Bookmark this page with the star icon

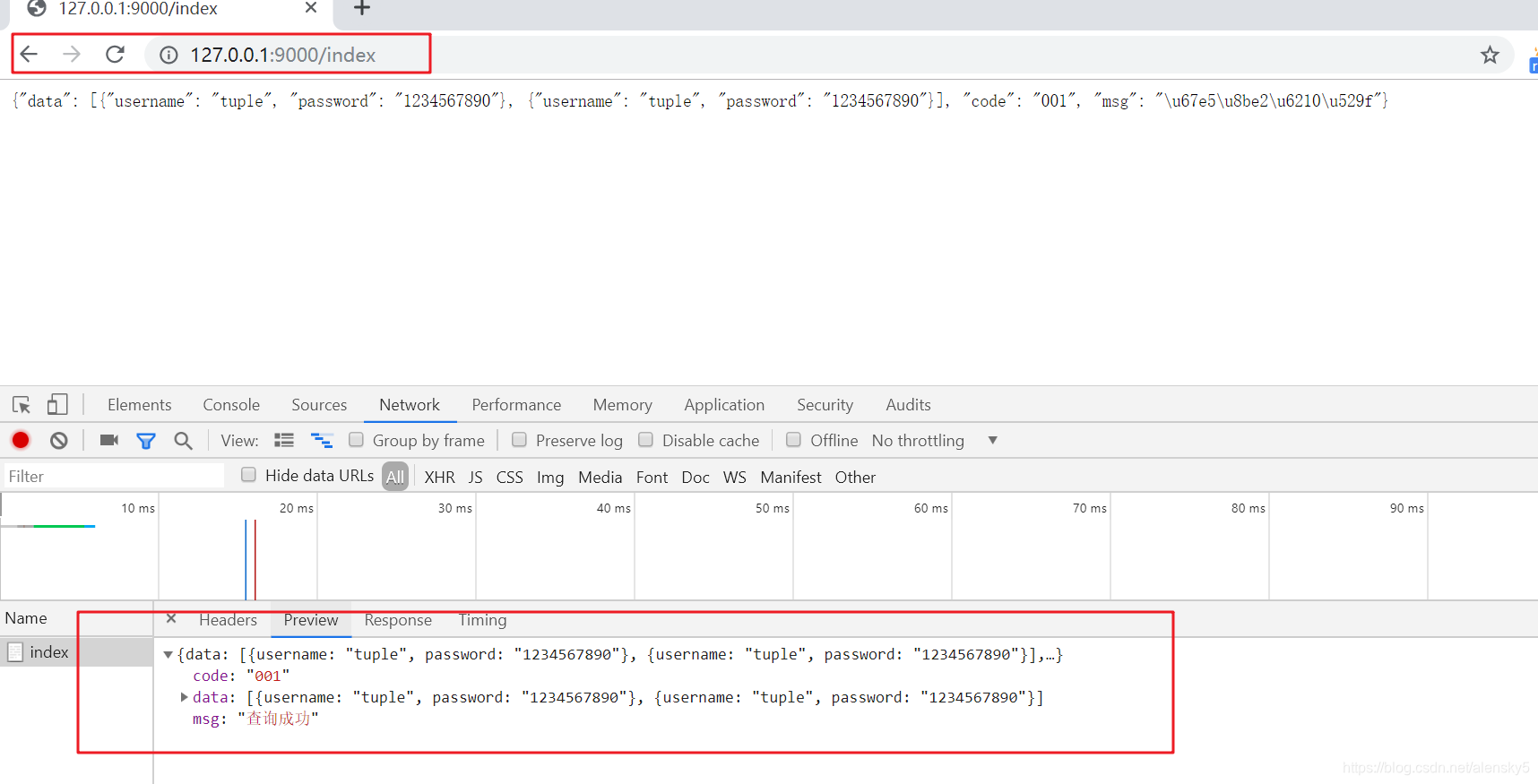pyautogui.click(x=1490, y=56)
